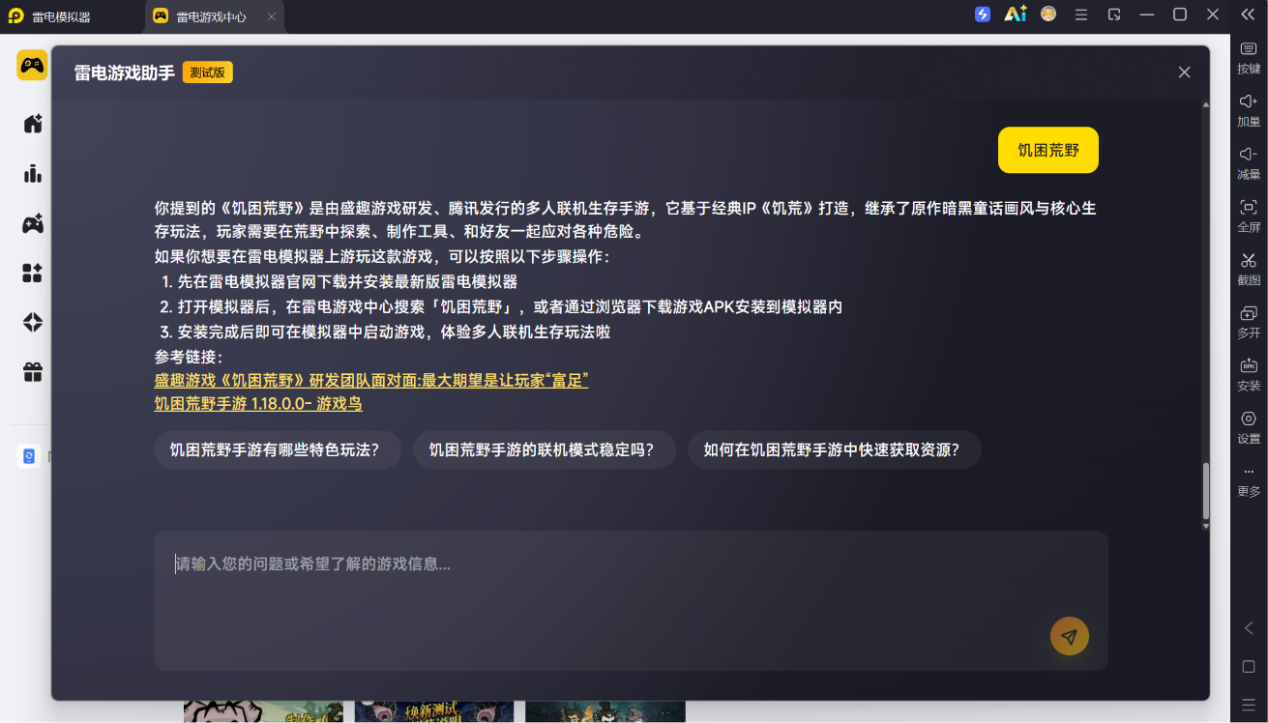Open 设置 settings in right toolbar
1268x723 pixels.
click(1249, 429)
